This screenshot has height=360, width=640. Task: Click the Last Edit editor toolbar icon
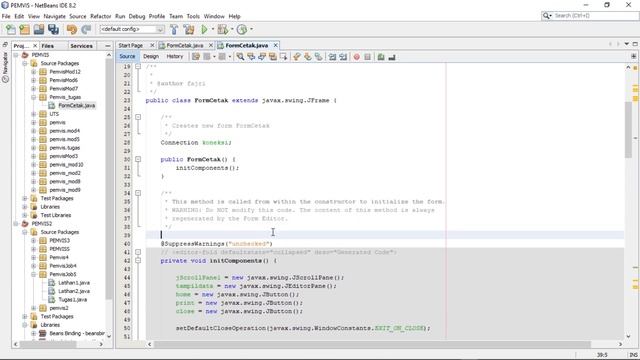tap(196, 57)
